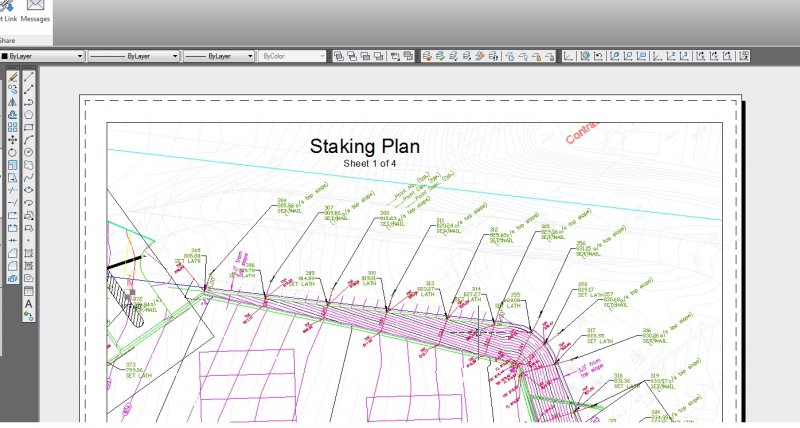800x428 pixels.
Task: Click Change to Current Layer icon
Action: (x=440, y=56)
